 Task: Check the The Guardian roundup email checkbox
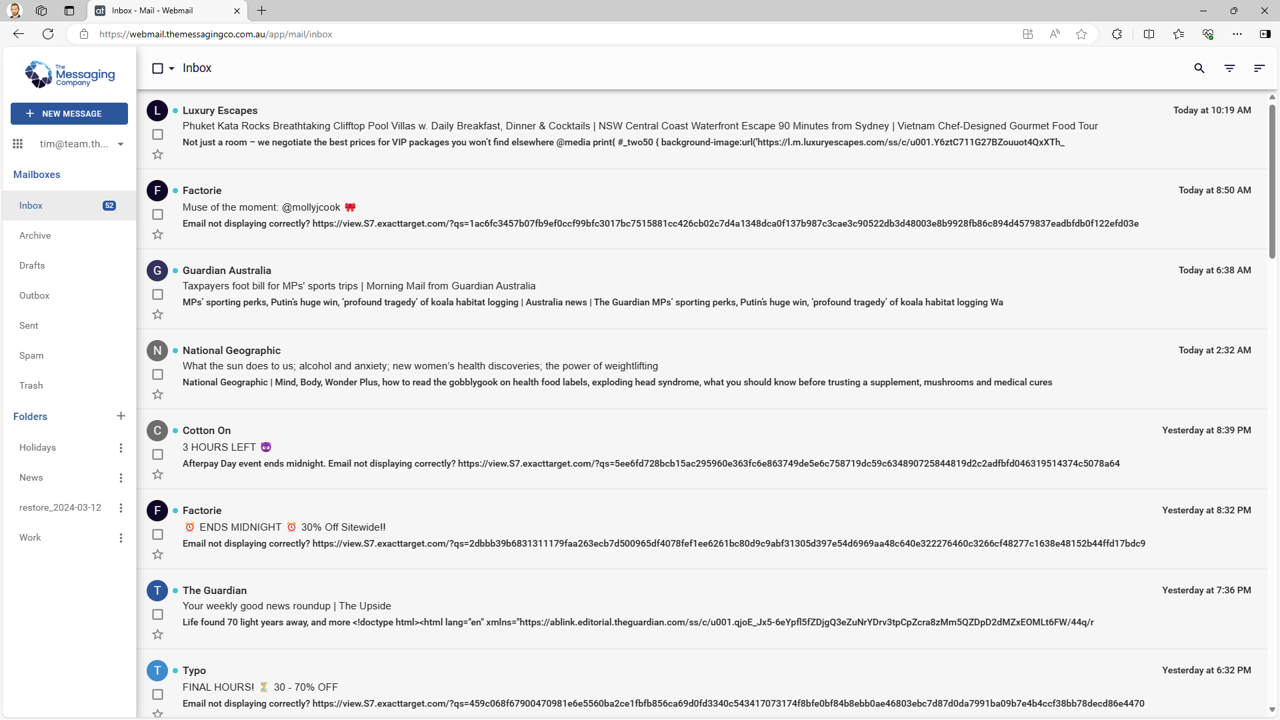click(x=157, y=614)
